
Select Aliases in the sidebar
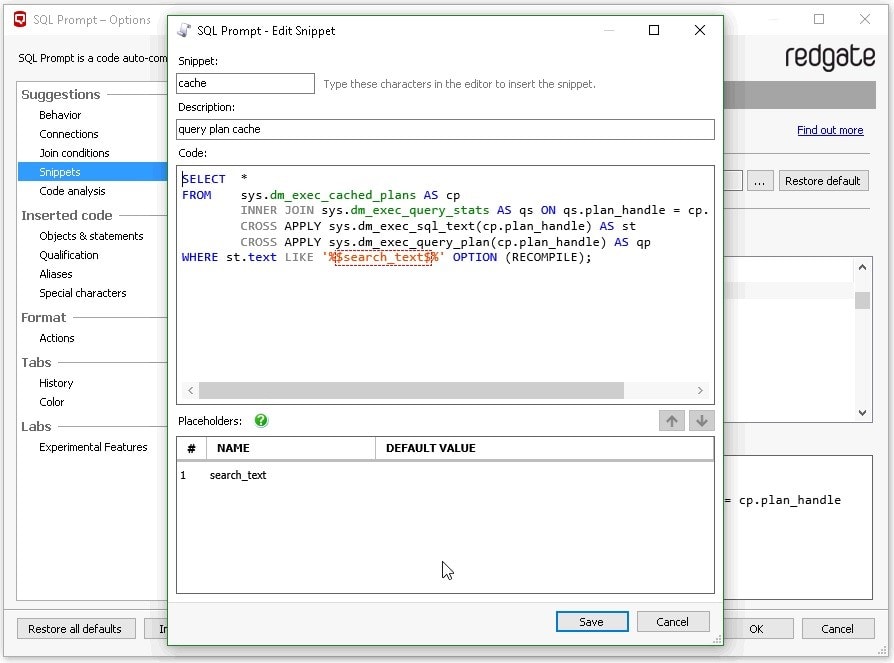point(56,274)
